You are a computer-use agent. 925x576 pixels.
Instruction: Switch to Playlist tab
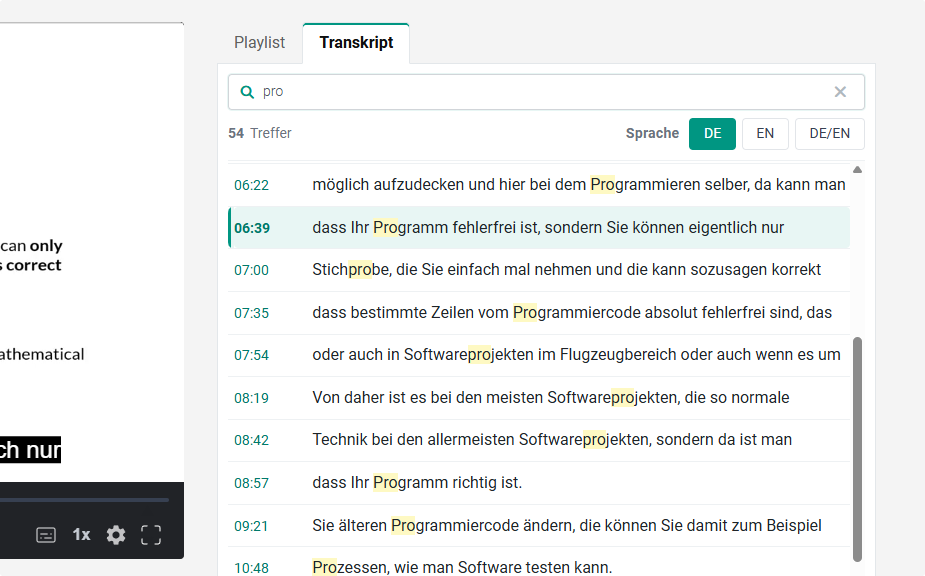click(260, 42)
